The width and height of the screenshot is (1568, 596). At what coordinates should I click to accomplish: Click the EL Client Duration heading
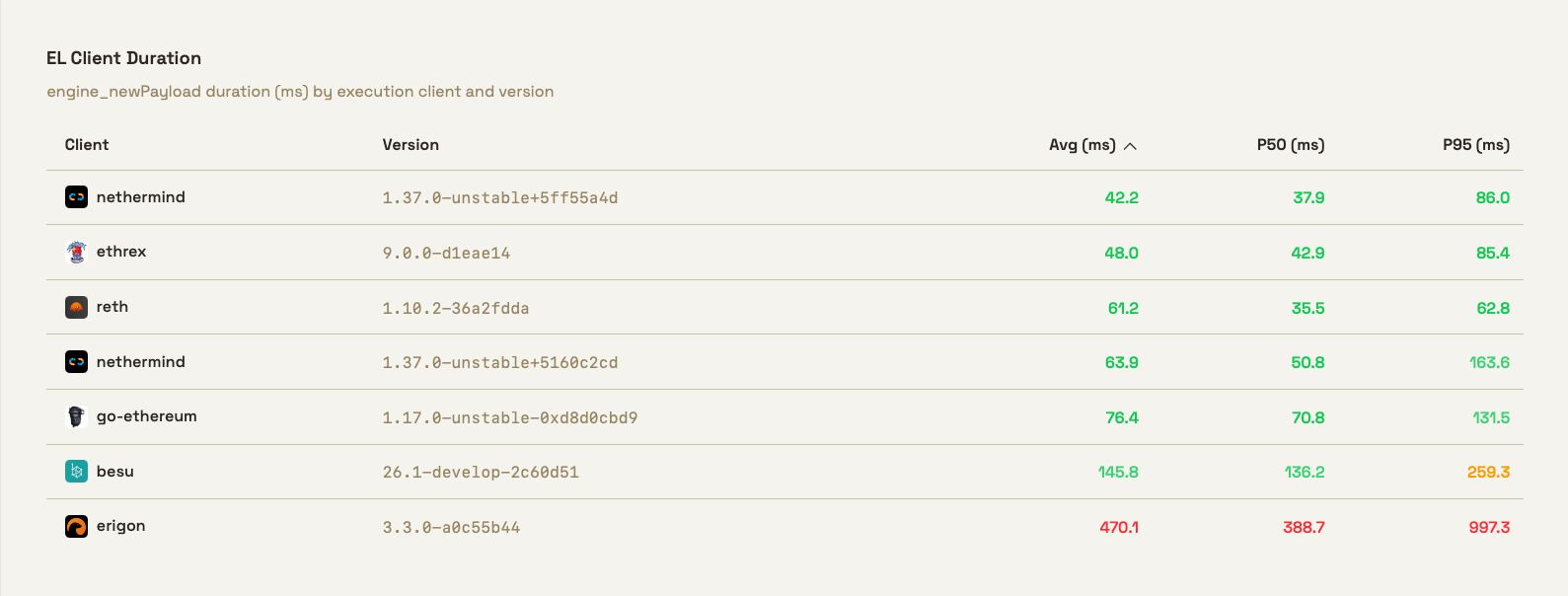(x=123, y=58)
